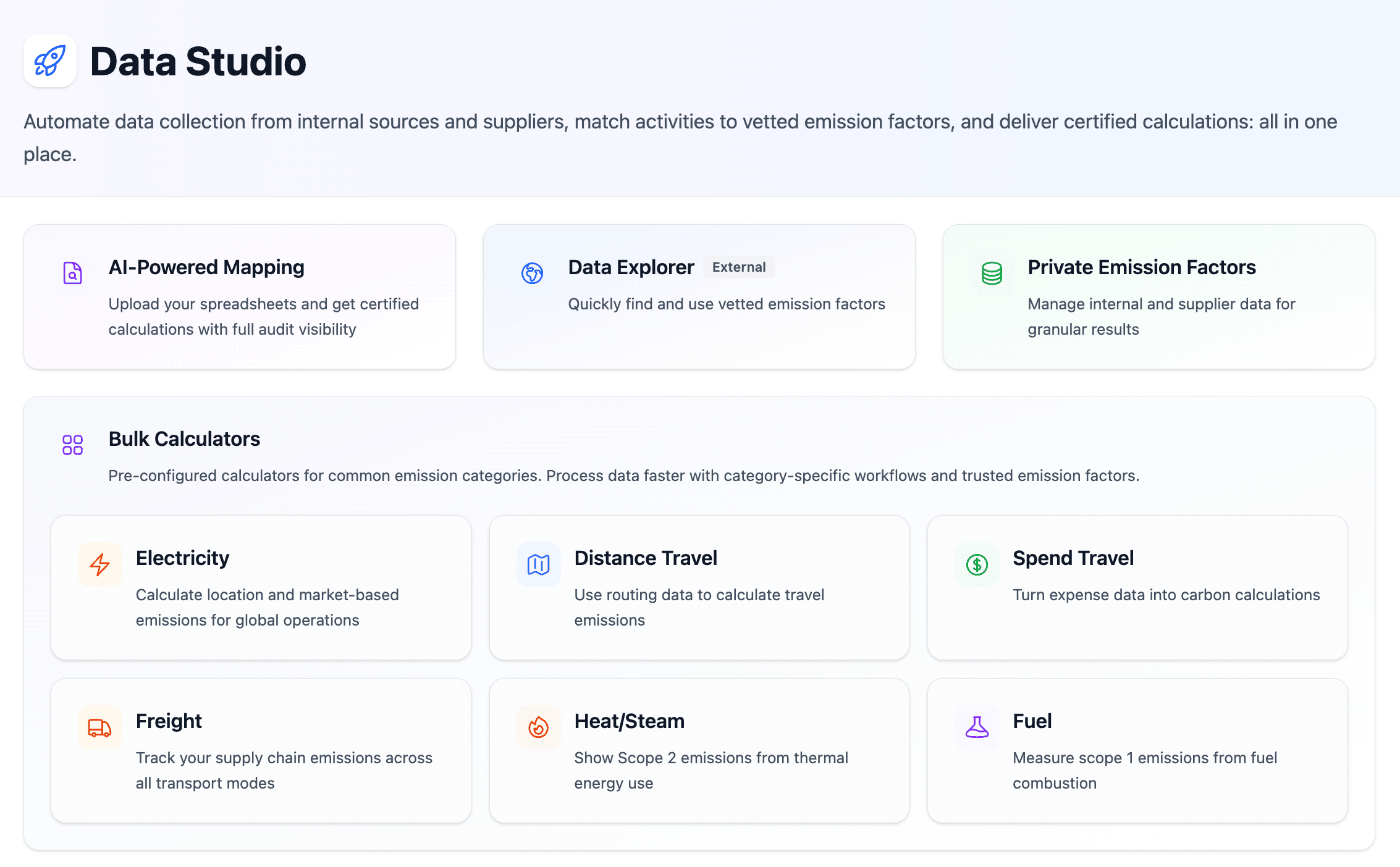Click the Bulk Calculators grid icon
The width and height of the screenshot is (1400, 867).
[72, 444]
